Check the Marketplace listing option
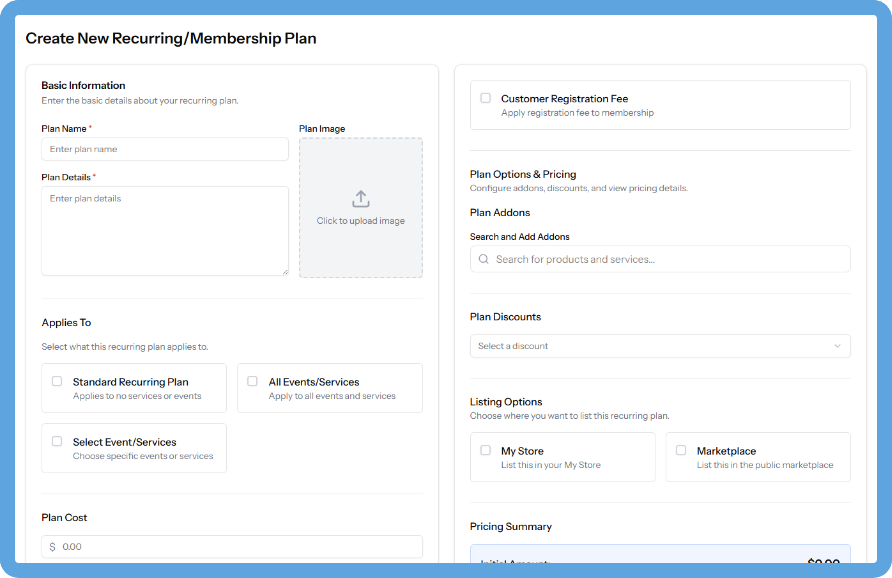This screenshot has width=892, height=578. point(681,450)
